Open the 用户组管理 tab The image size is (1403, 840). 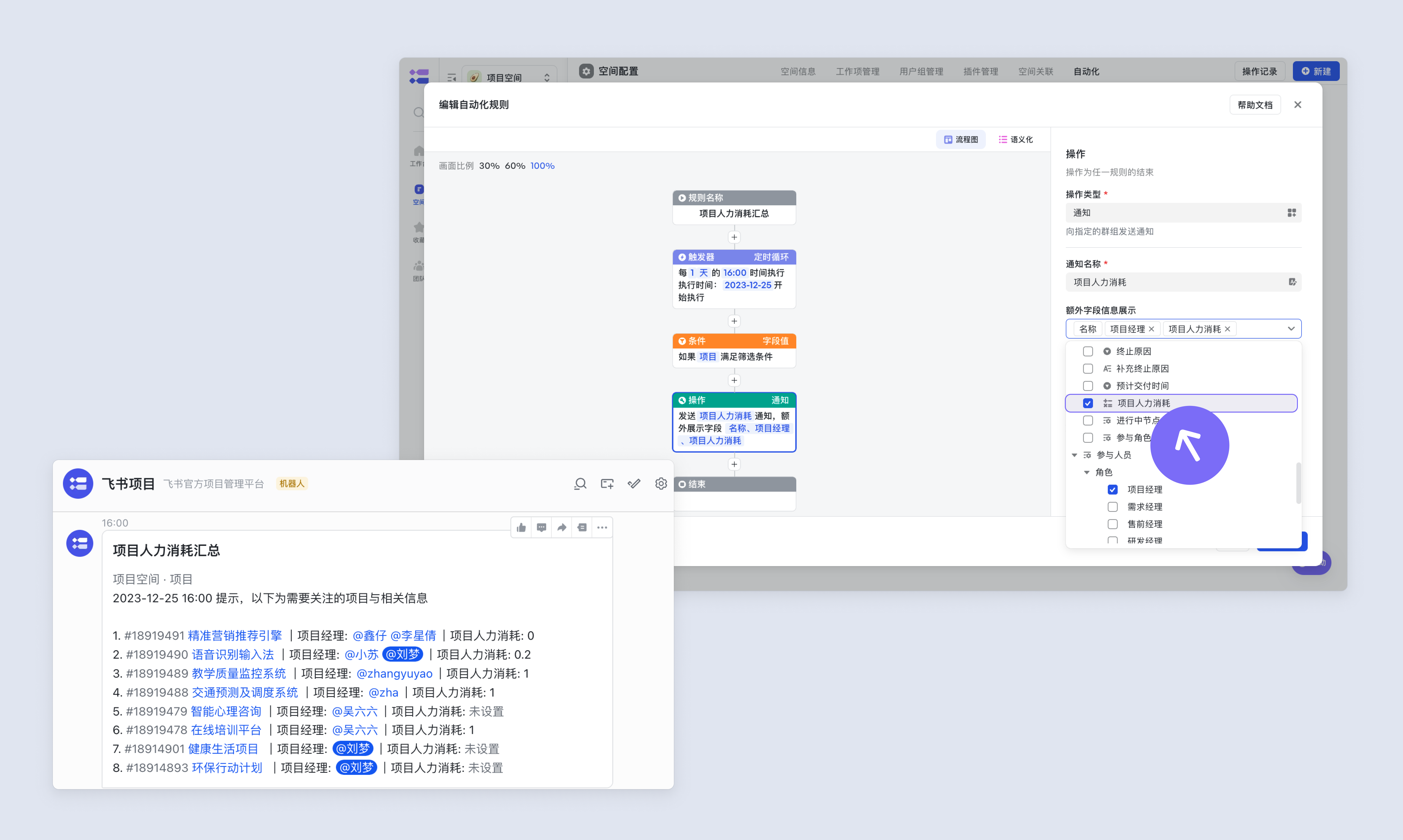(921, 71)
